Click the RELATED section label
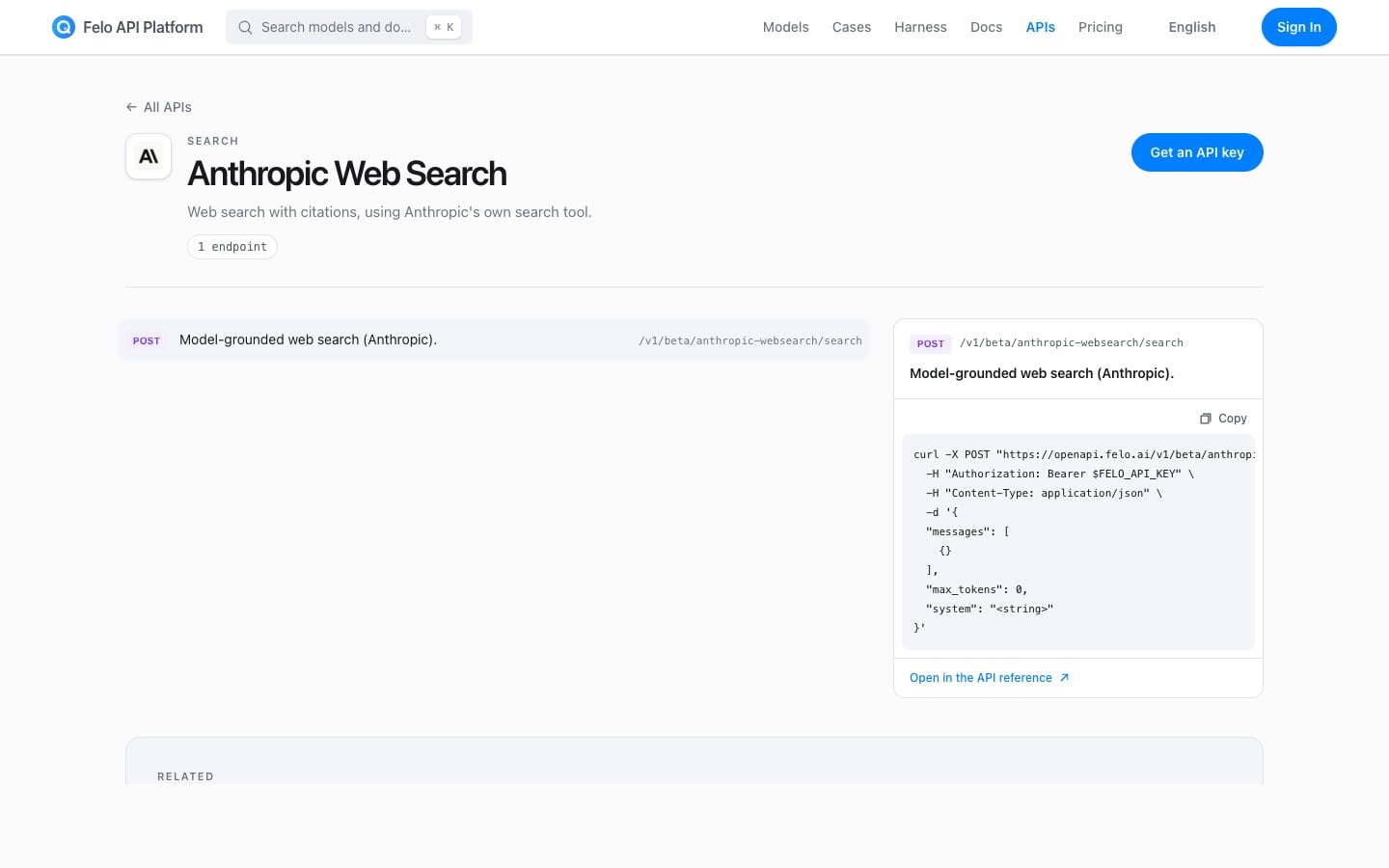Viewport: 1389px width, 868px height. tap(185, 776)
